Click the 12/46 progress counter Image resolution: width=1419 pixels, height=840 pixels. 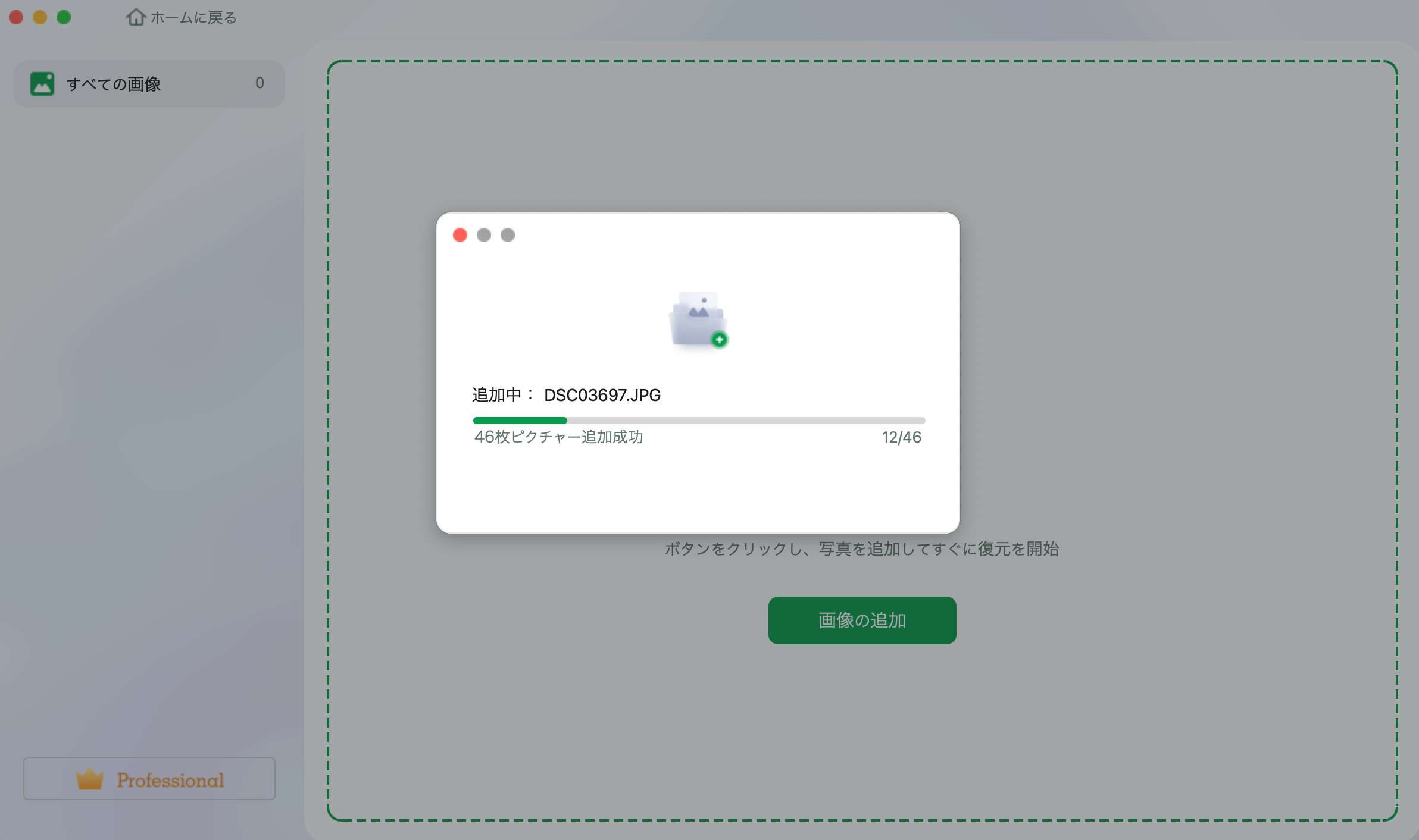coord(901,437)
